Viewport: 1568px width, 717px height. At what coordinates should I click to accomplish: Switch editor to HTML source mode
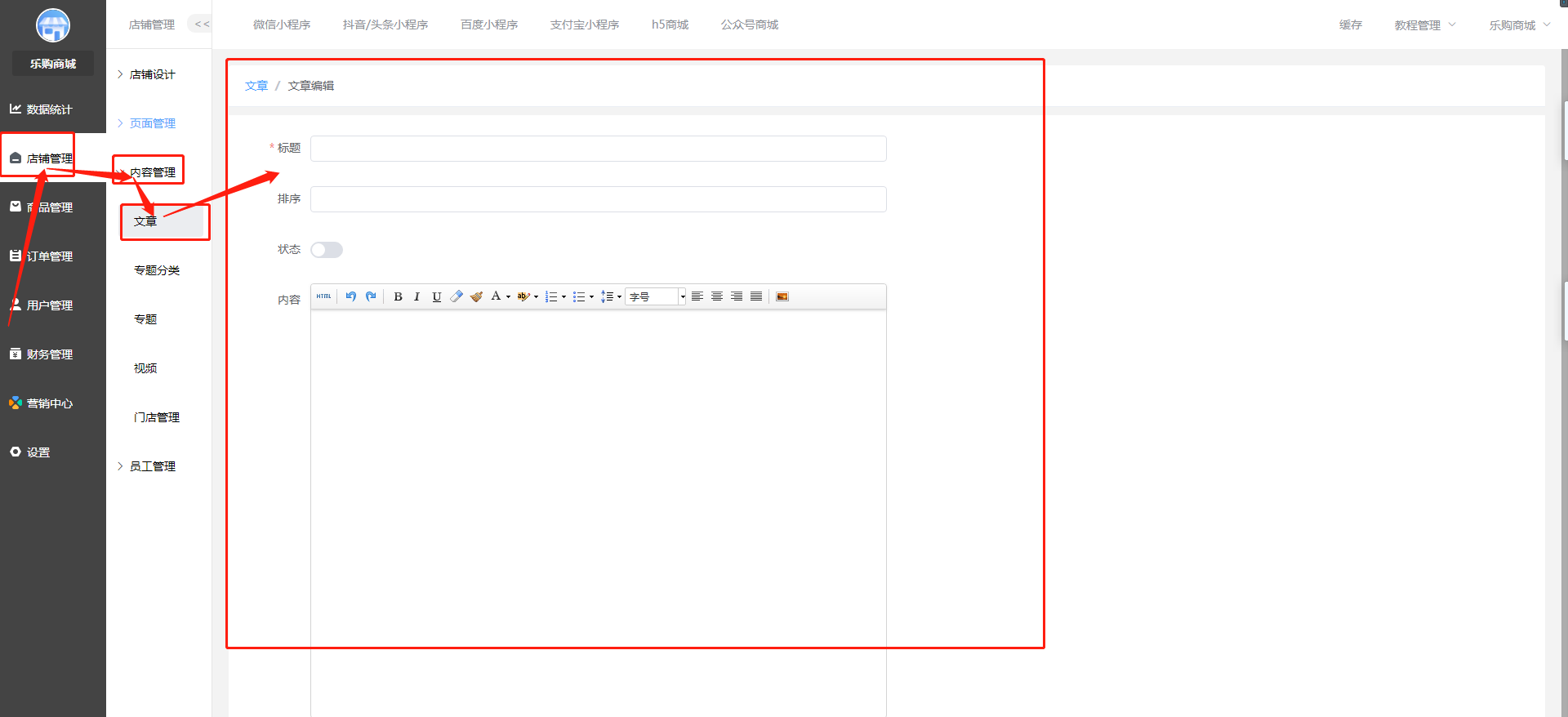click(324, 296)
